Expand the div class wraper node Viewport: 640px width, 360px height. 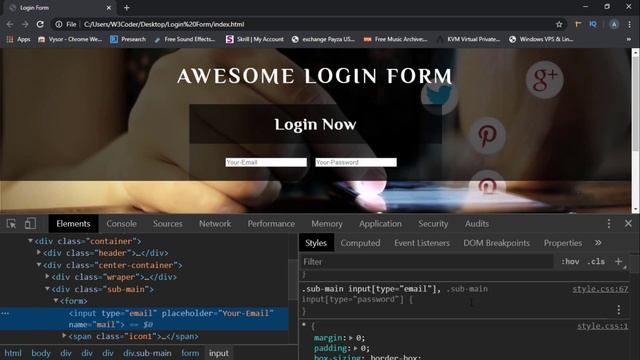(x=47, y=277)
